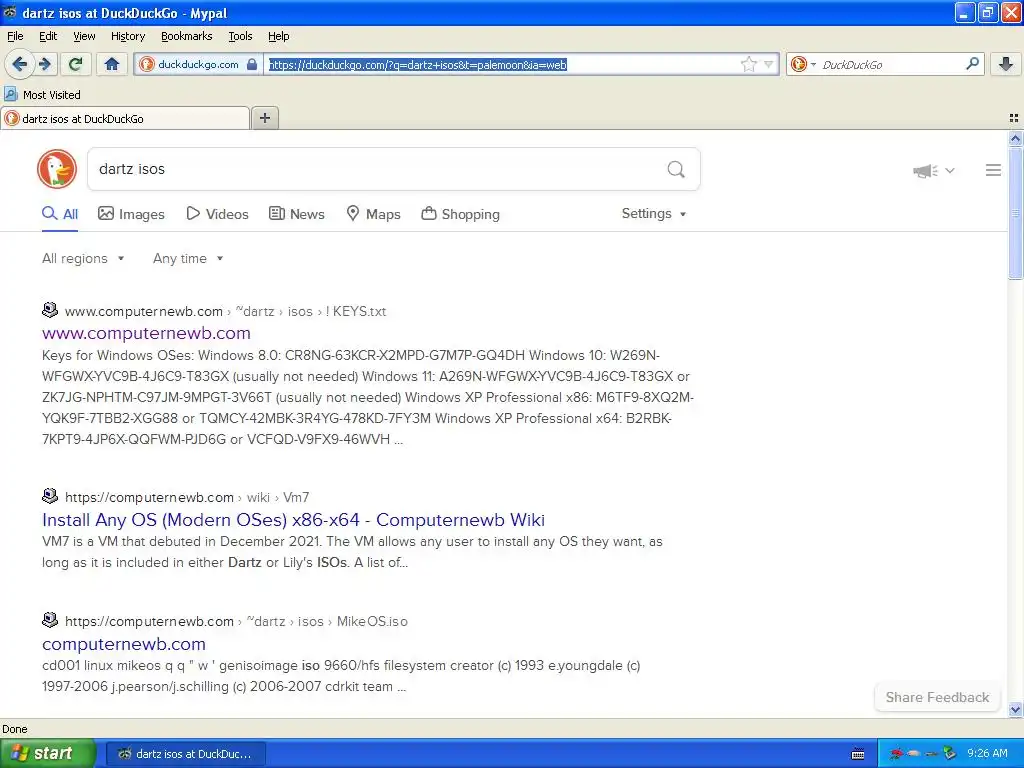Go forward with the Forward arrow button

pyautogui.click(x=45, y=64)
